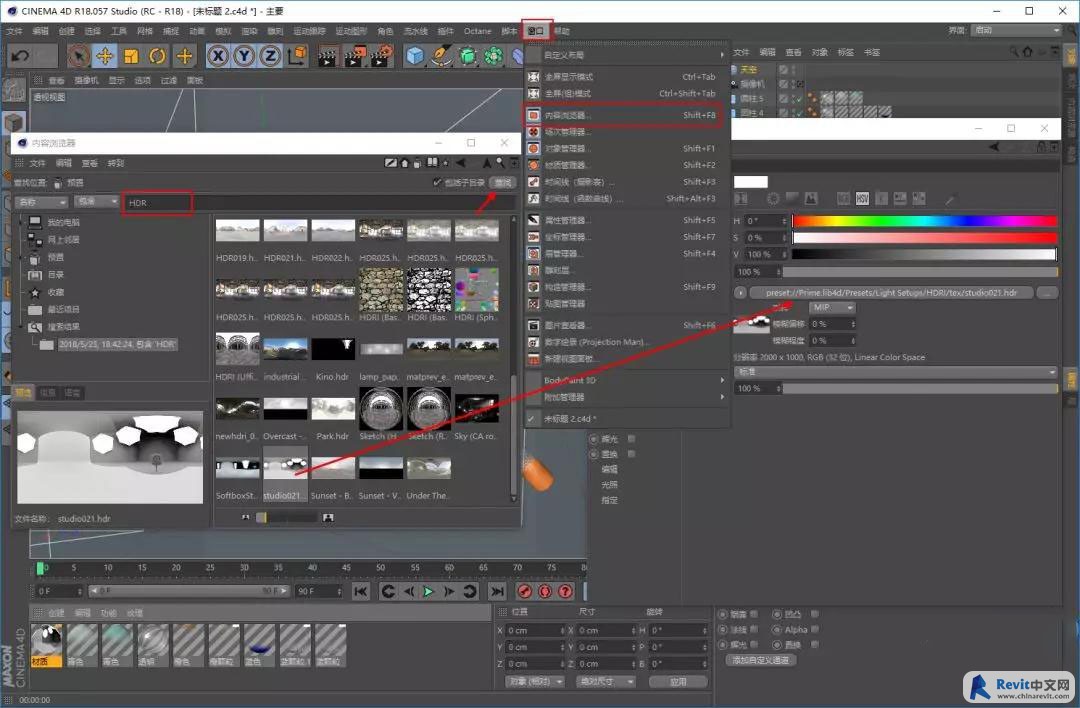Select HSV color mode button
The height and width of the screenshot is (708, 1080).
click(862, 199)
